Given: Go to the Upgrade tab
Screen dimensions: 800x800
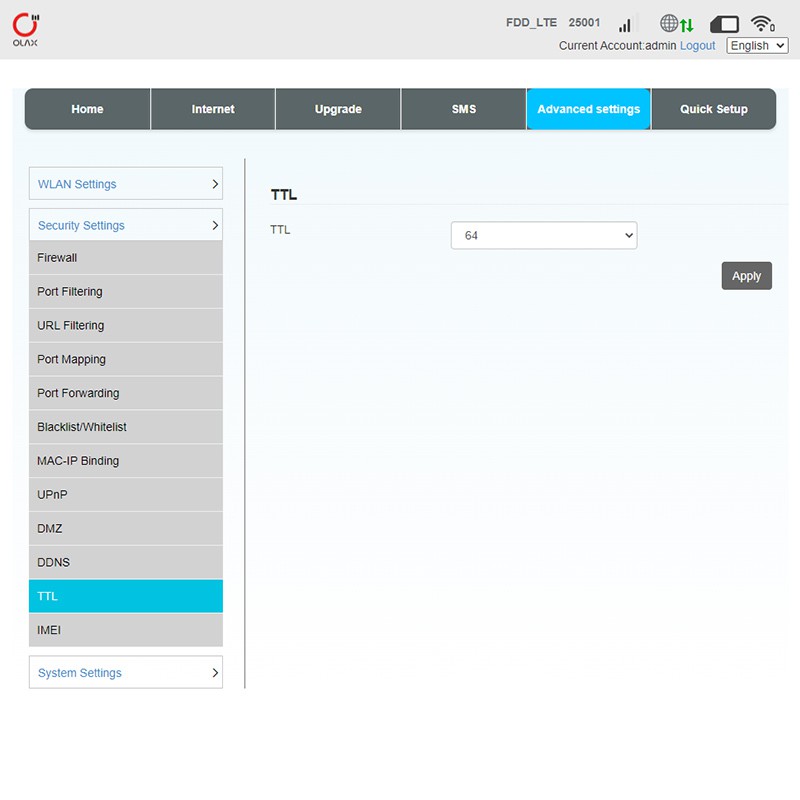Looking at the screenshot, I should 338,110.
